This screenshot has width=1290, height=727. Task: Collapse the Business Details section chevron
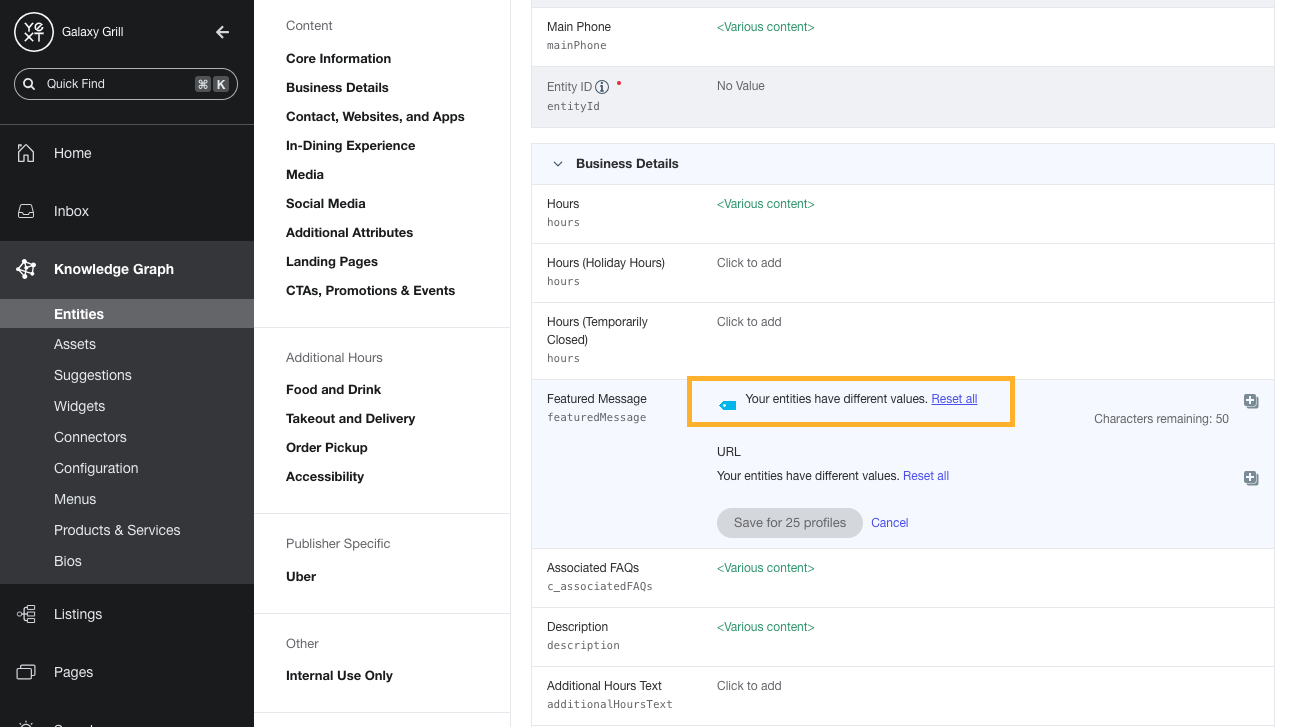point(558,163)
